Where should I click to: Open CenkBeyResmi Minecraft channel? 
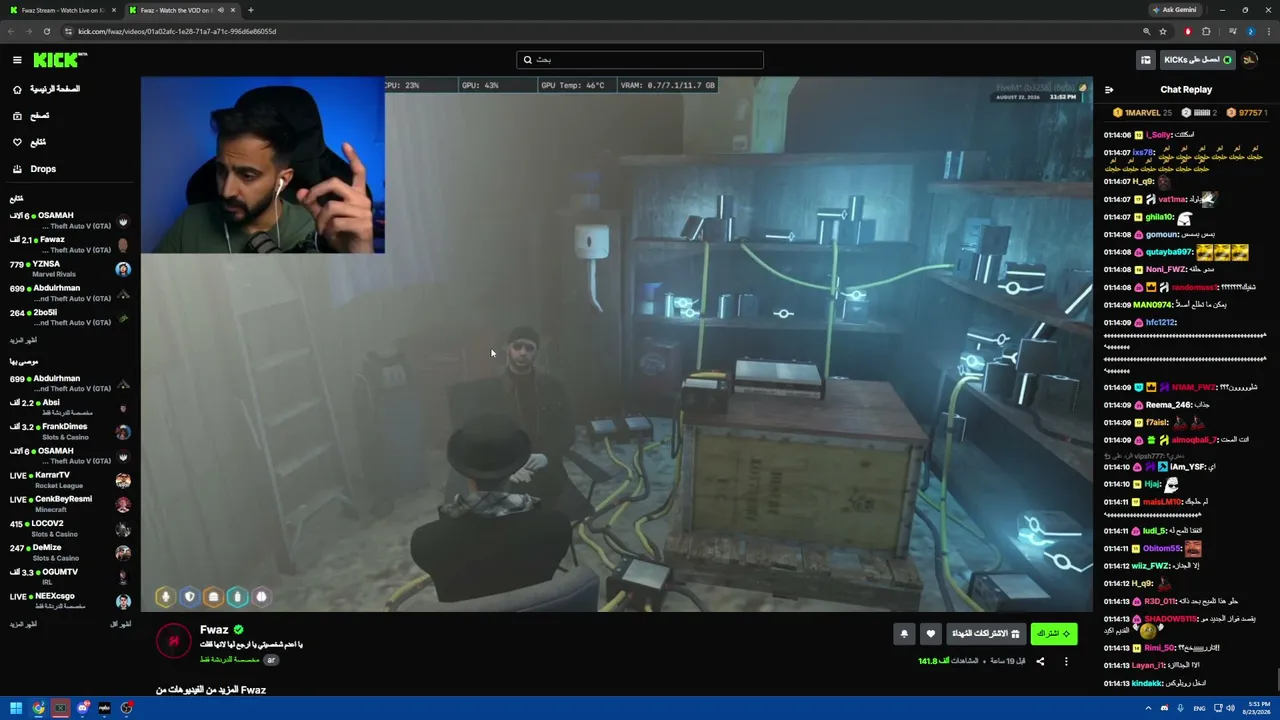tap(68, 504)
